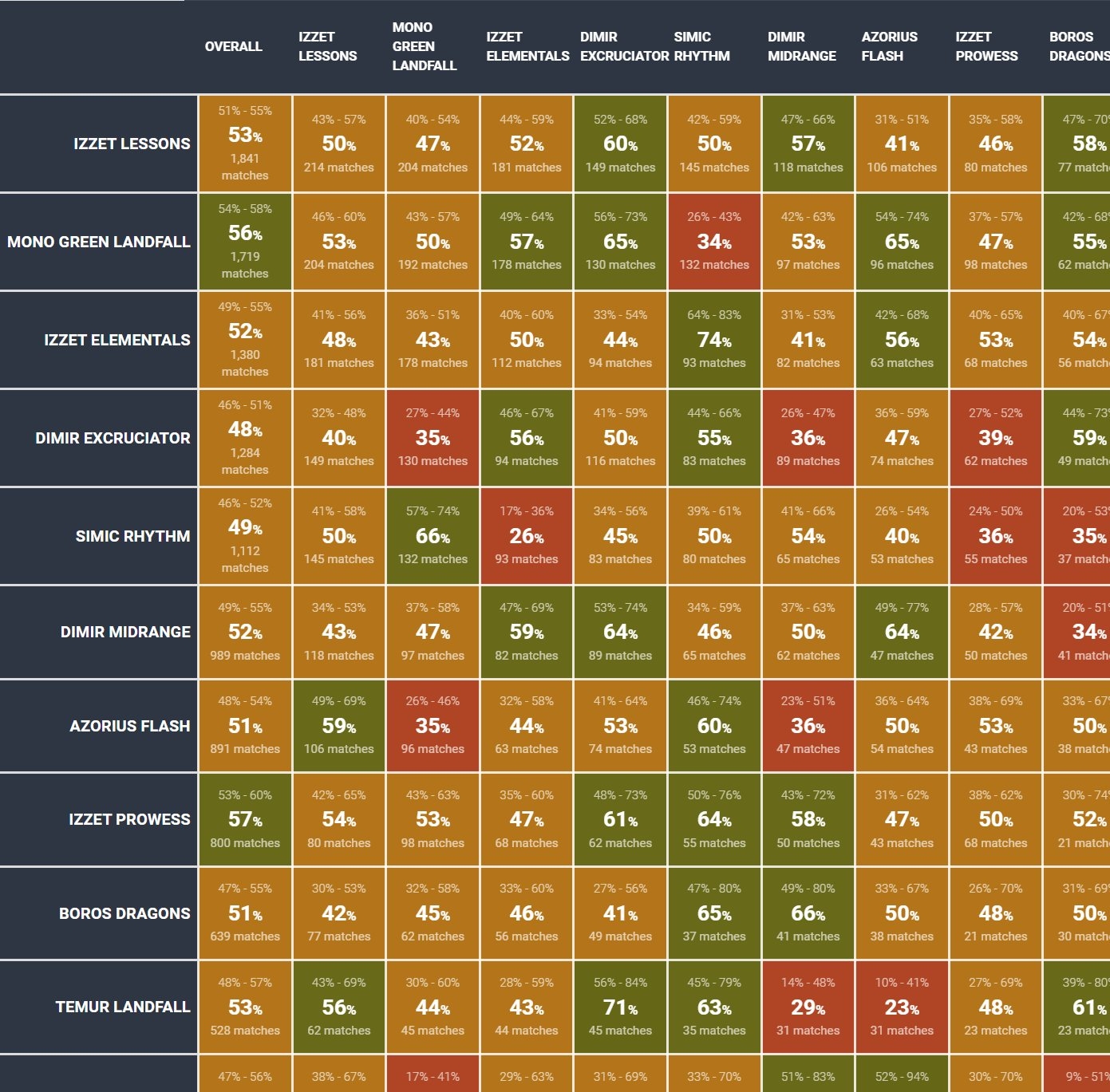The height and width of the screenshot is (1092, 1110).
Task: Click Temur Landfall vs Azorius Flash 23% cell
Action: pyautogui.click(x=902, y=1007)
